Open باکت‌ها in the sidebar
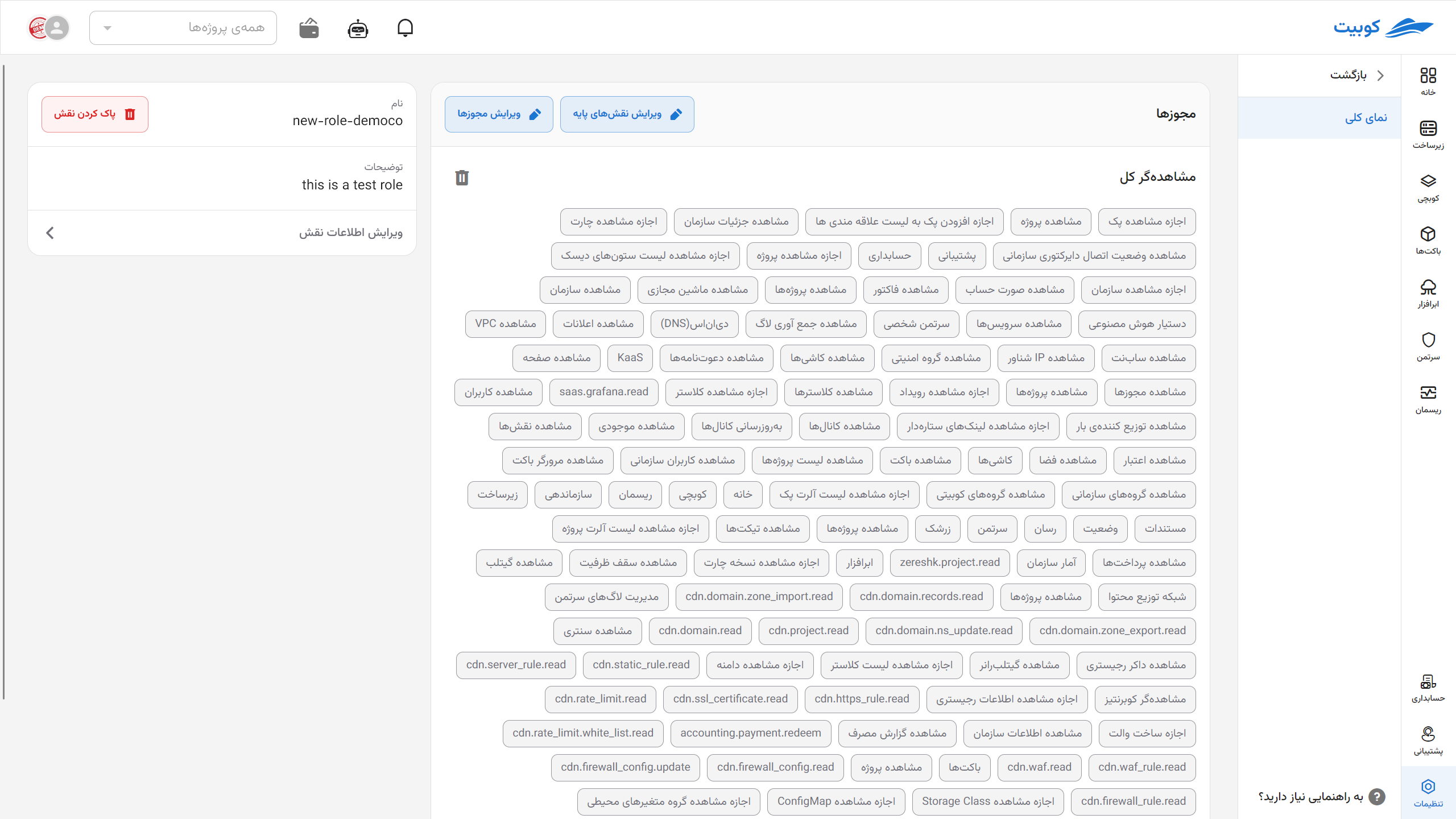Viewport: 1456px width, 819px height. pyautogui.click(x=1428, y=241)
